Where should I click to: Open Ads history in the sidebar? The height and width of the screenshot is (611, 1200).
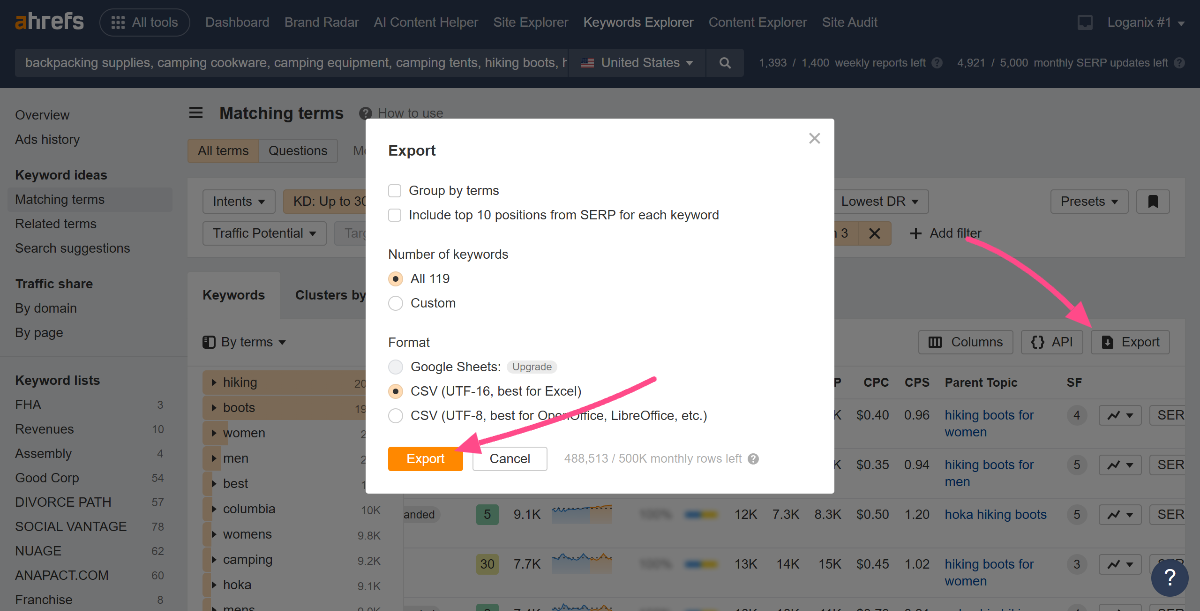click(x=47, y=139)
